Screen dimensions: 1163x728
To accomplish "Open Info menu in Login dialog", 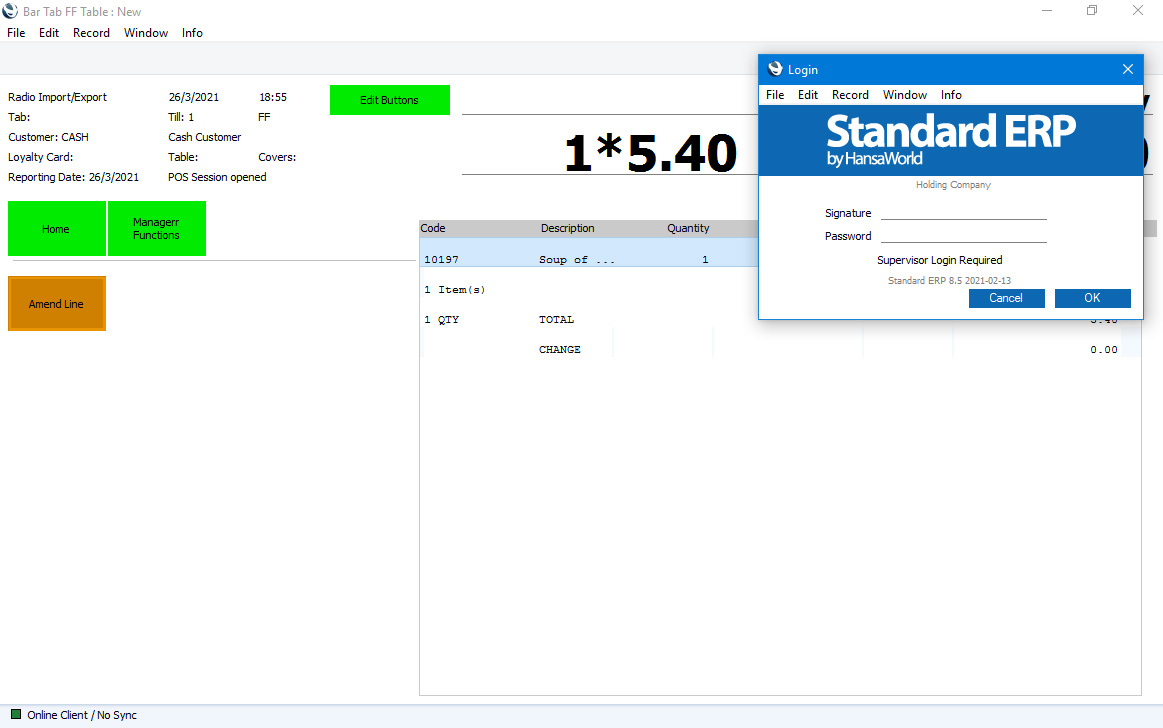I will (x=951, y=95).
